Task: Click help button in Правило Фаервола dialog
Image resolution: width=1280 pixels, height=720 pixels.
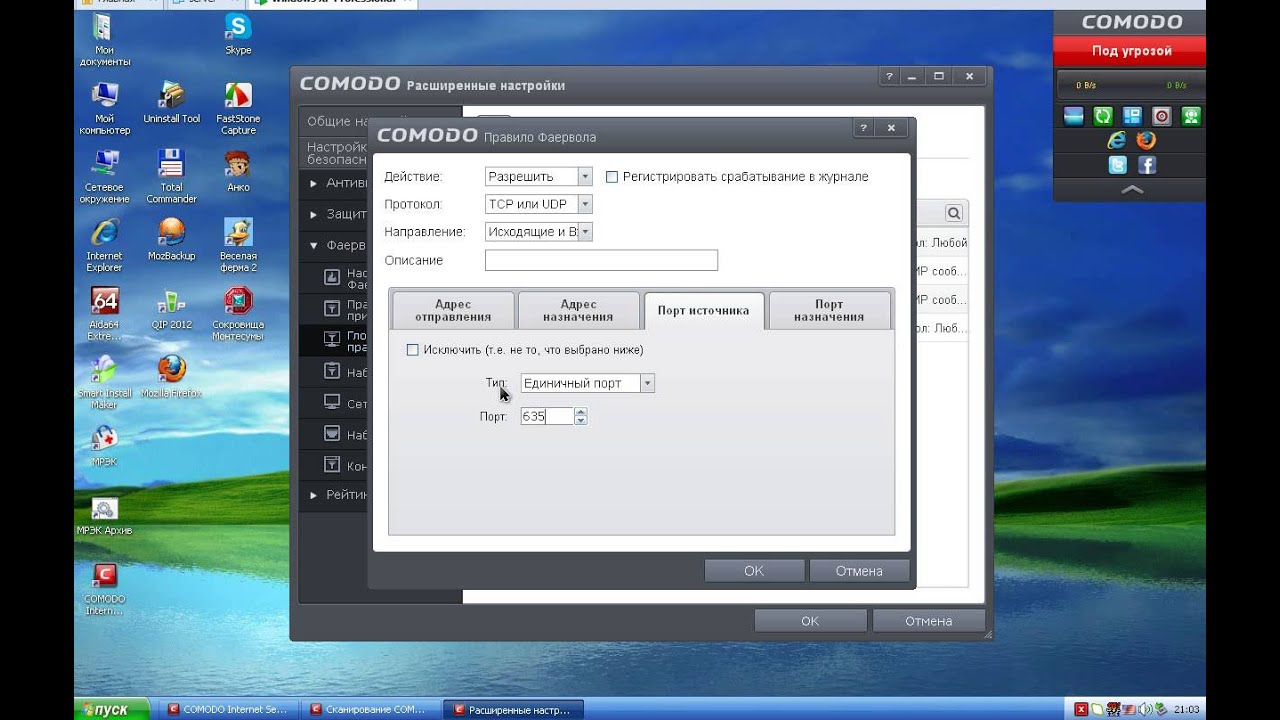Action: [863, 128]
